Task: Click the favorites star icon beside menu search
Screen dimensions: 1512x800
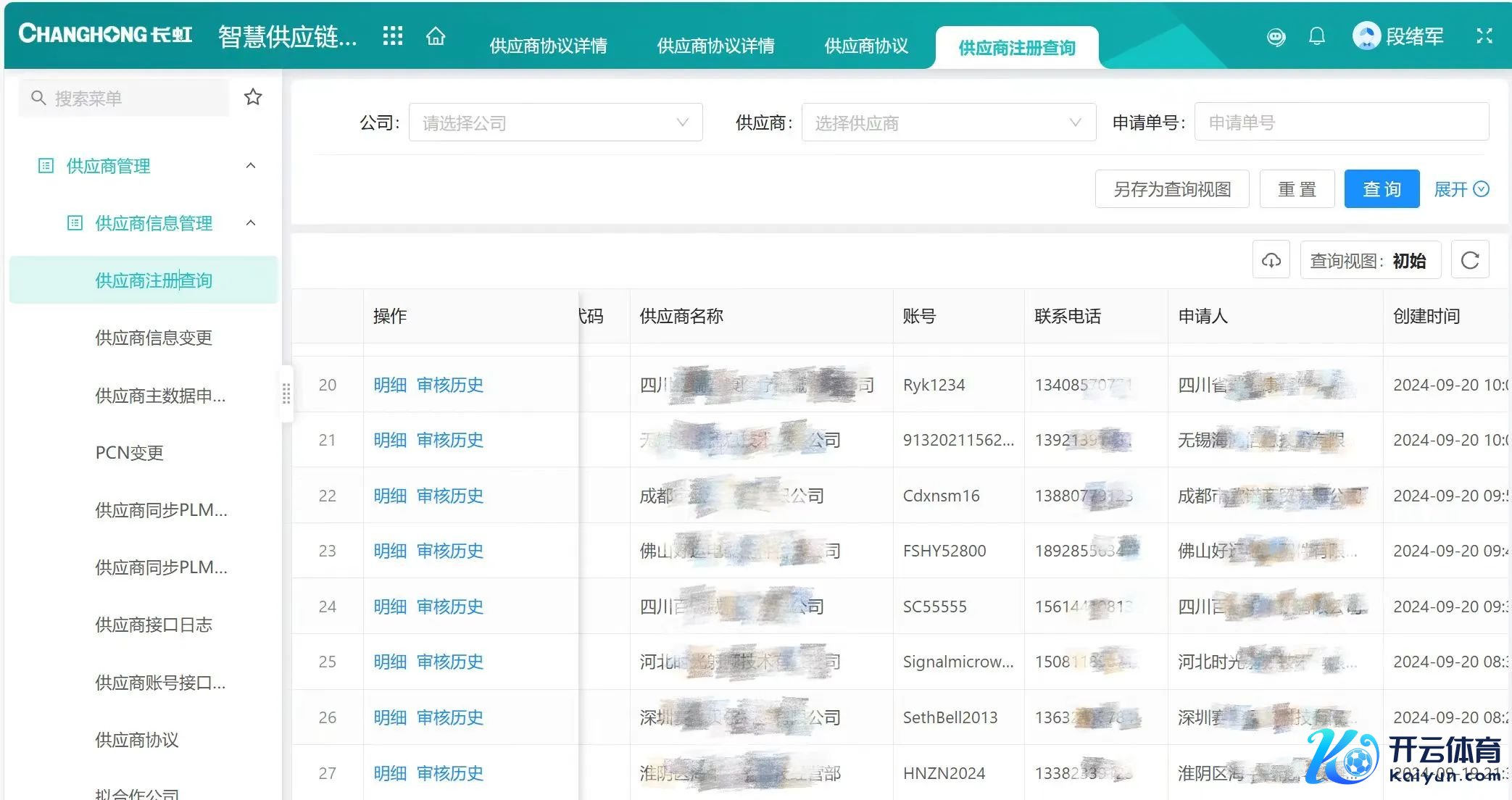Action: tap(253, 96)
